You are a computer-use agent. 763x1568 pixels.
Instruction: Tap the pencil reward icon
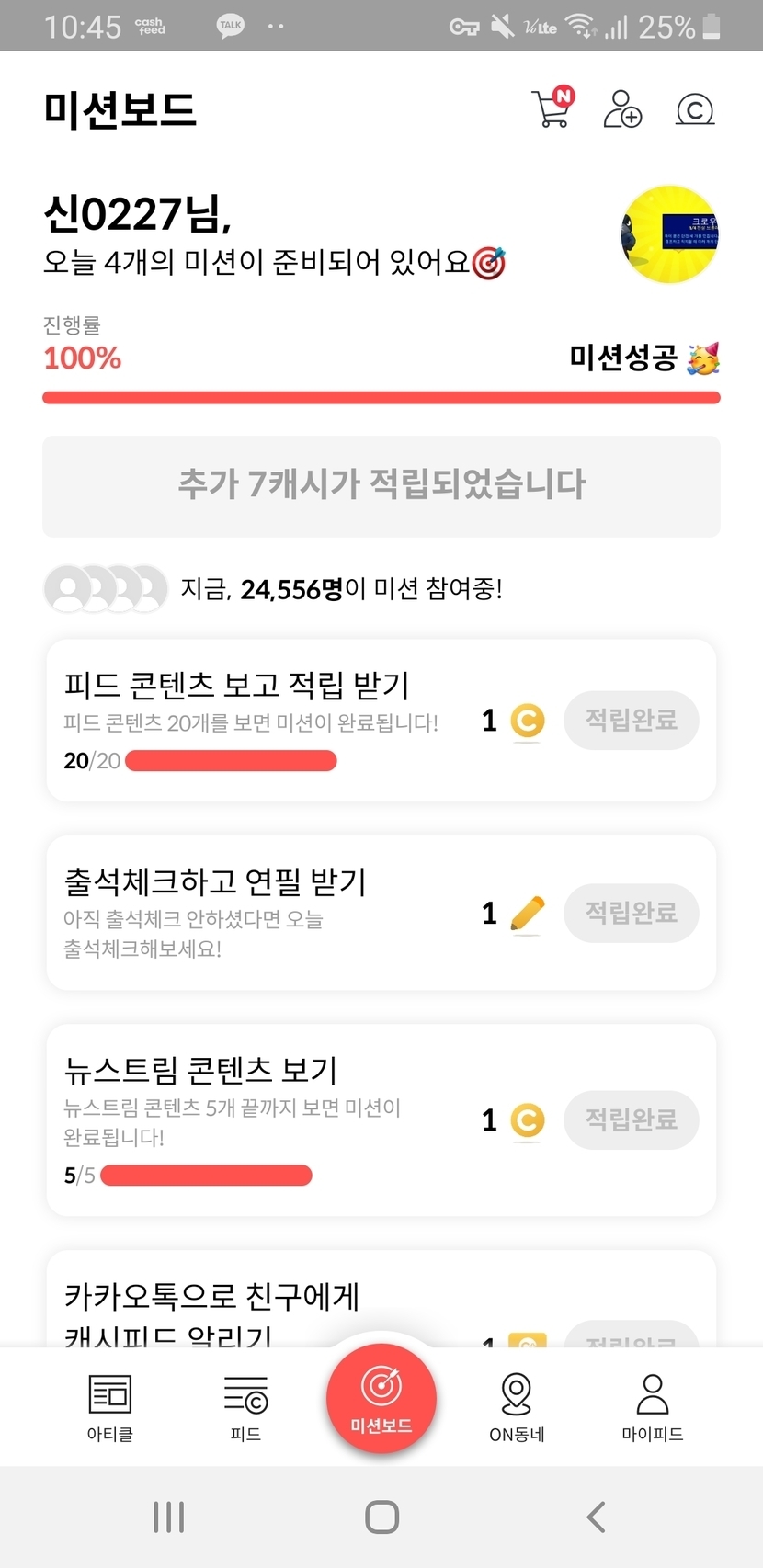coord(527,914)
